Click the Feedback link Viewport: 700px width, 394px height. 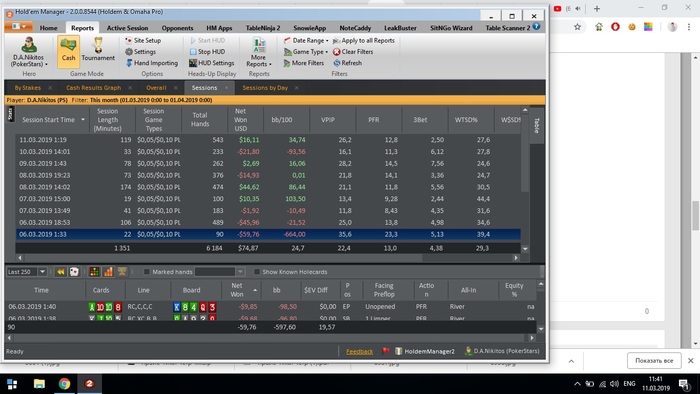pyautogui.click(x=359, y=352)
